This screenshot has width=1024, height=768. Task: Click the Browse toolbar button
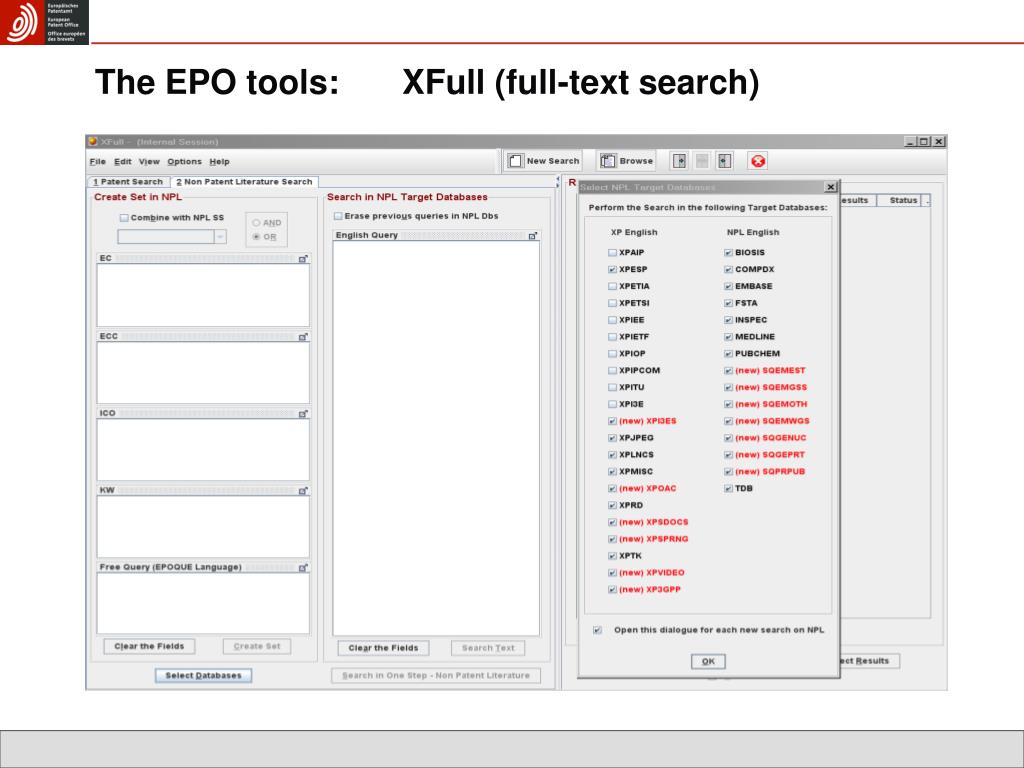click(626, 161)
